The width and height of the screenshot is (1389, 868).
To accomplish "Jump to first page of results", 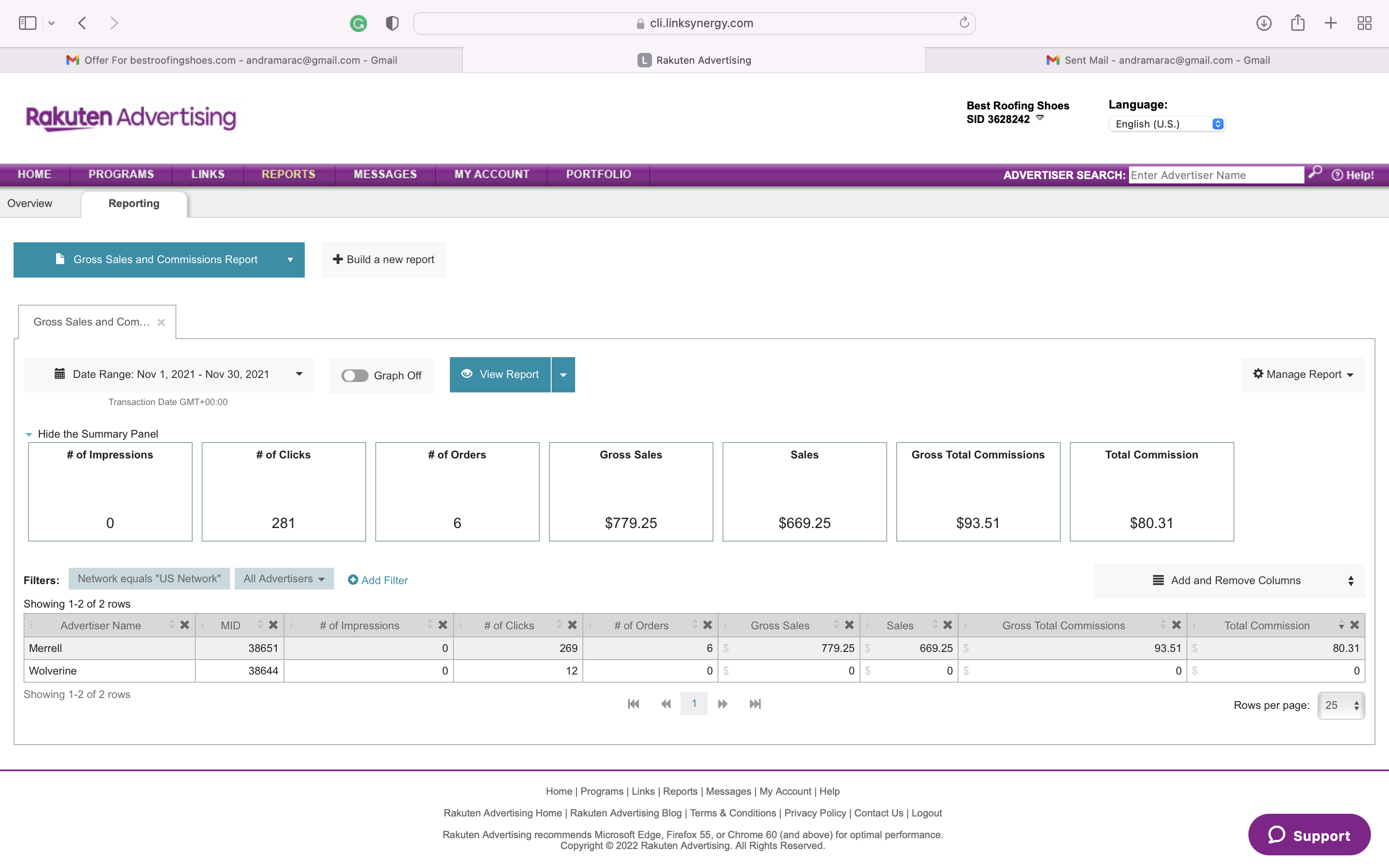I will point(633,704).
